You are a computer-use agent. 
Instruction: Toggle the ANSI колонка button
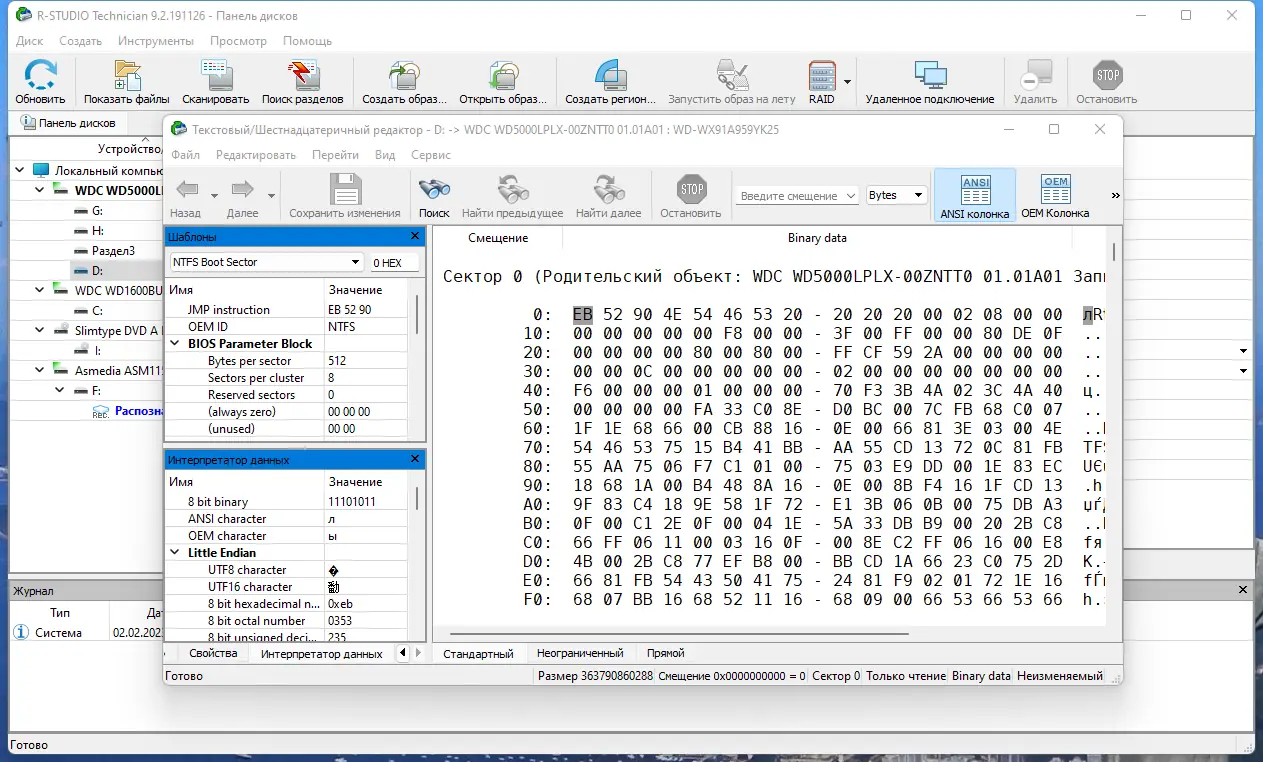[x=975, y=196]
